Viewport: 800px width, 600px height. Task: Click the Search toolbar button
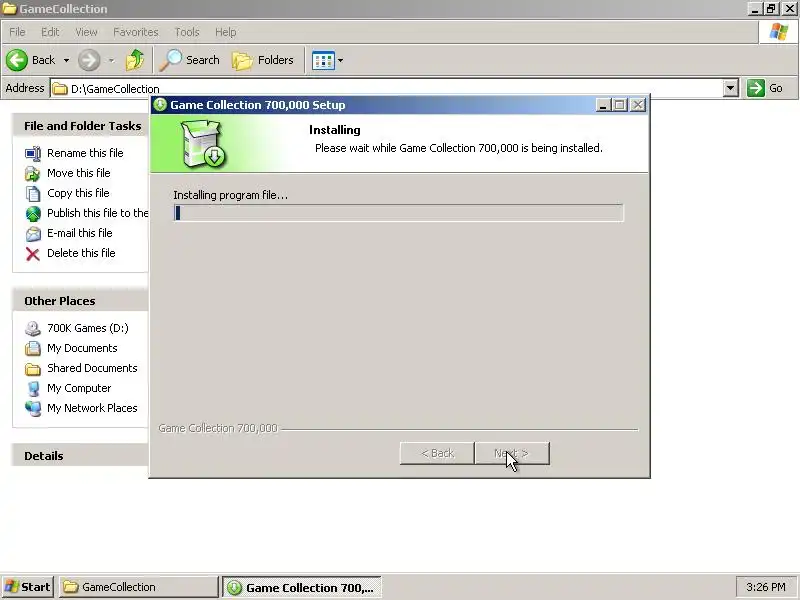click(189, 60)
